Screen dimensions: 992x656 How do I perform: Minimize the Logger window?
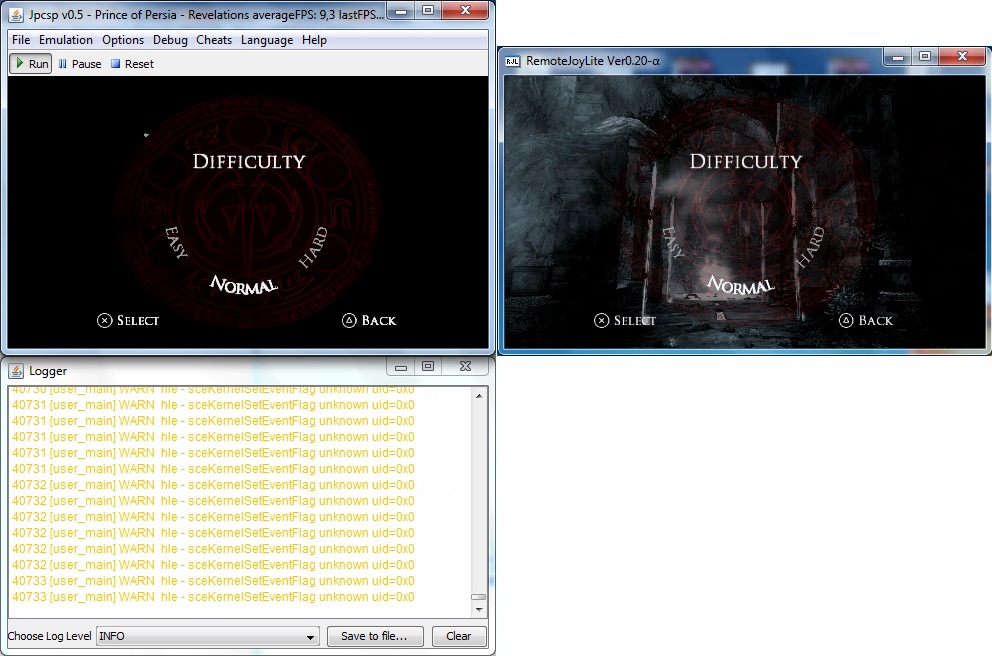tap(398, 368)
